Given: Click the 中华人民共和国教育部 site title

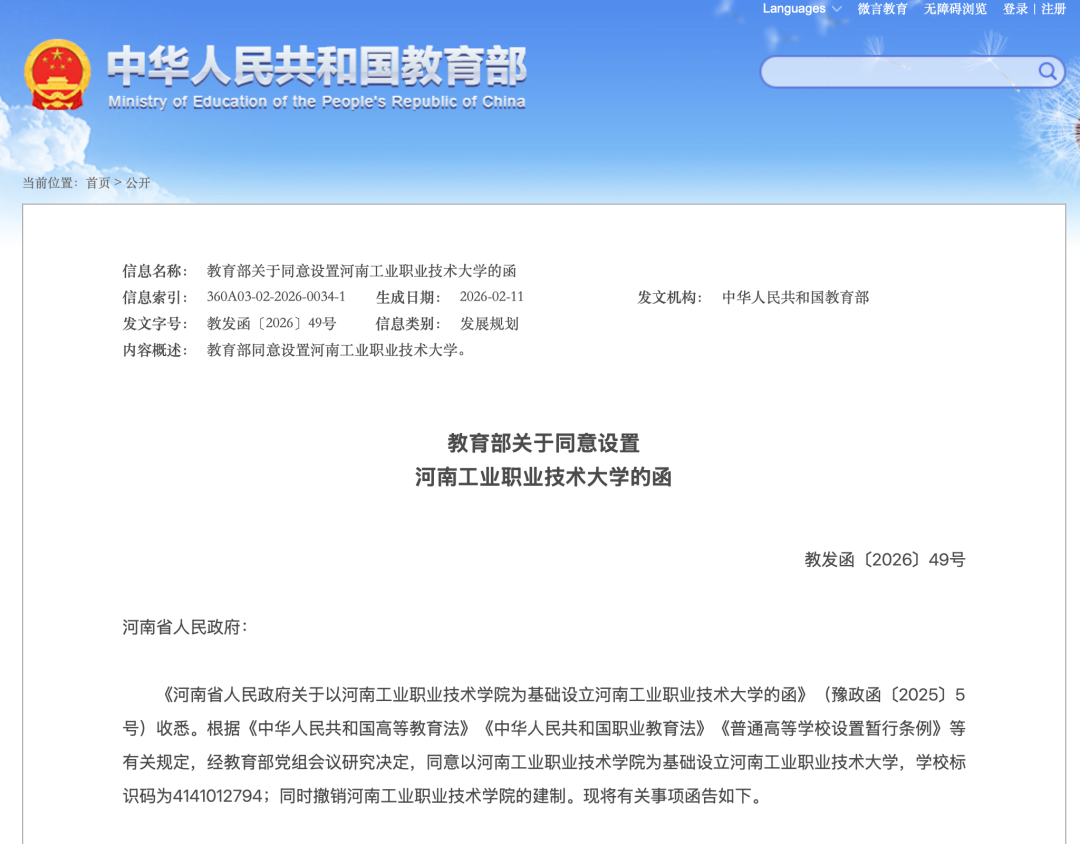Looking at the screenshot, I should 316,66.
